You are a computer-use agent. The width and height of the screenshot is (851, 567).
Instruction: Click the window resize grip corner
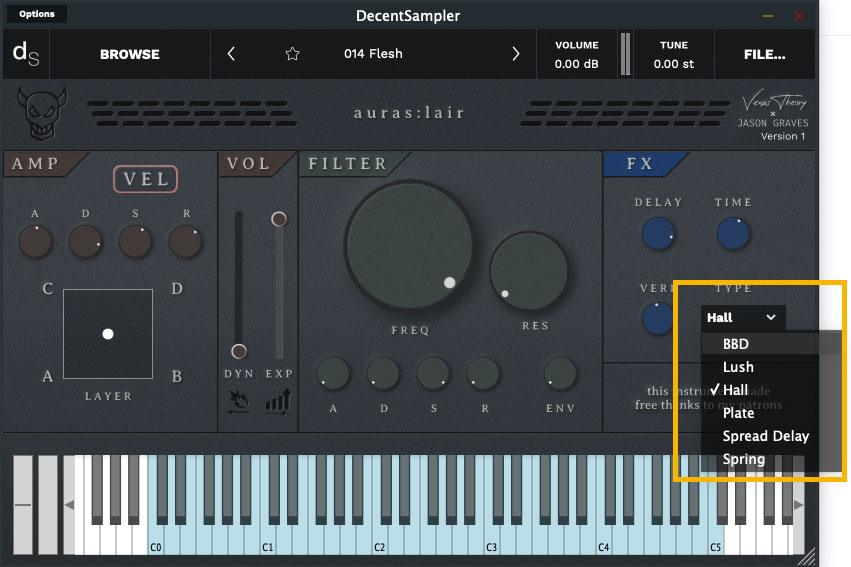tap(808, 557)
